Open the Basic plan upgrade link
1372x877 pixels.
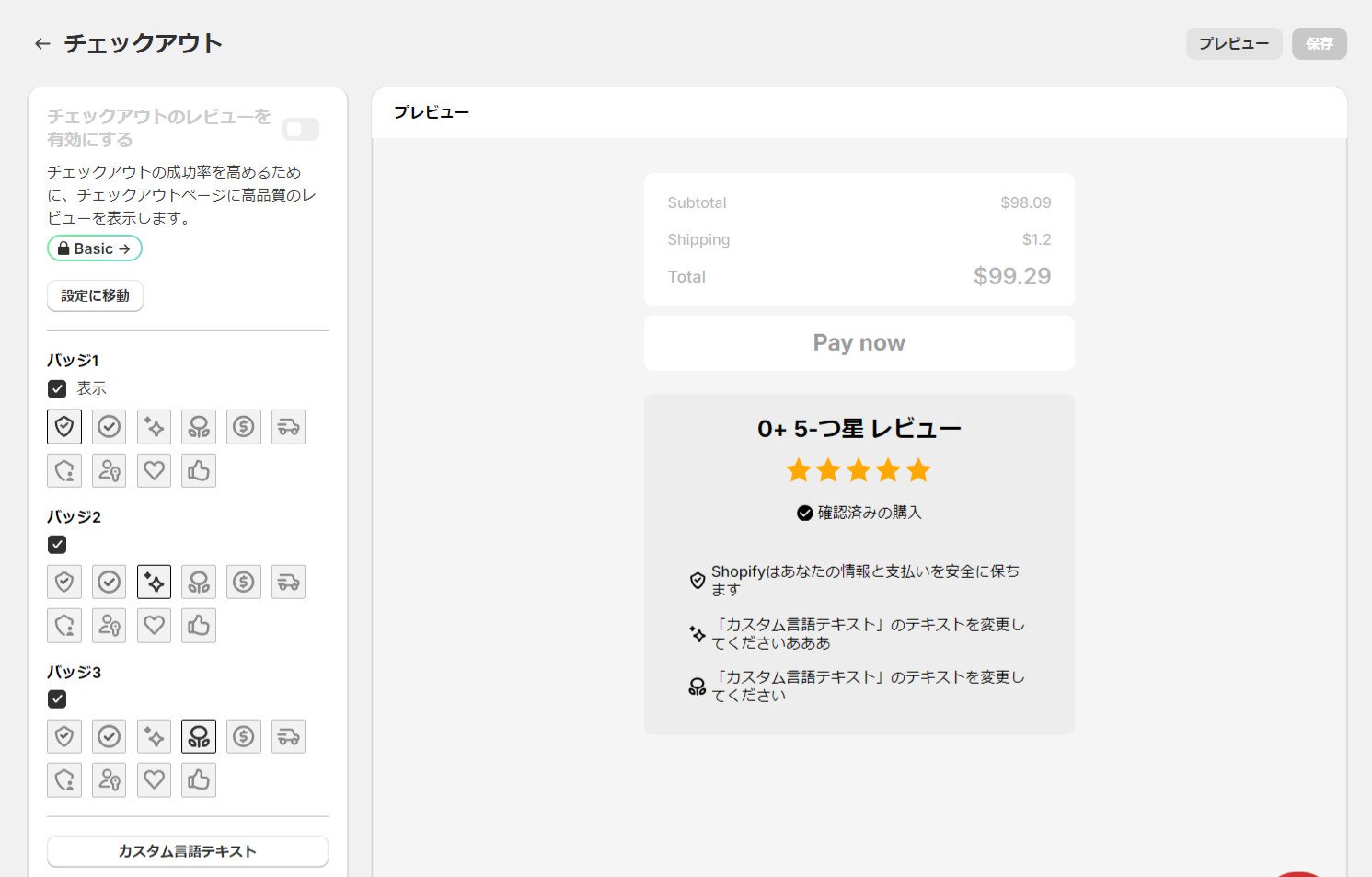(95, 248)
